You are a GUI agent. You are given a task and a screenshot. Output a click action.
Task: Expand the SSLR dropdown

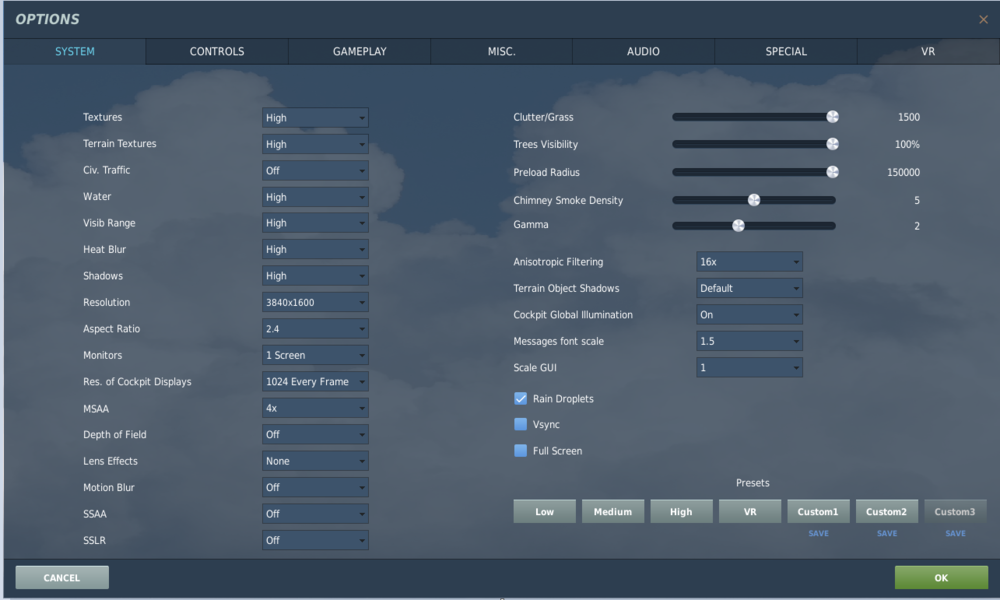pos(315,540)
